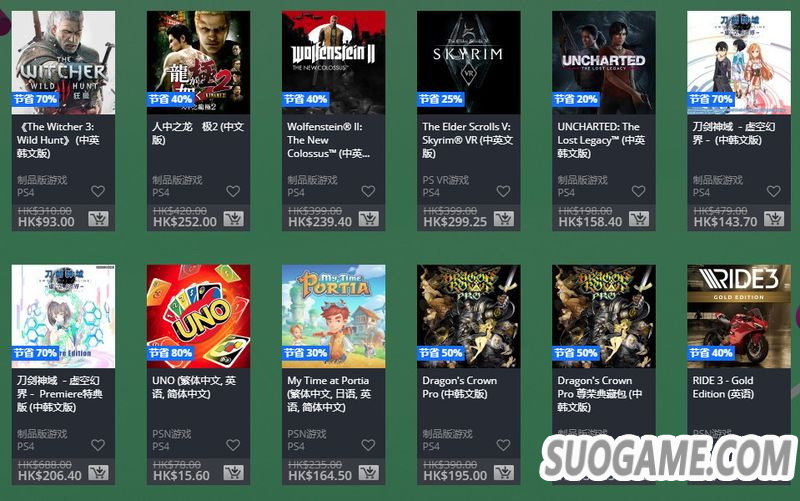800x501 pixels.
Task: Open Wolfenstein II: The New Colossus title link
Action: point(329,140)
